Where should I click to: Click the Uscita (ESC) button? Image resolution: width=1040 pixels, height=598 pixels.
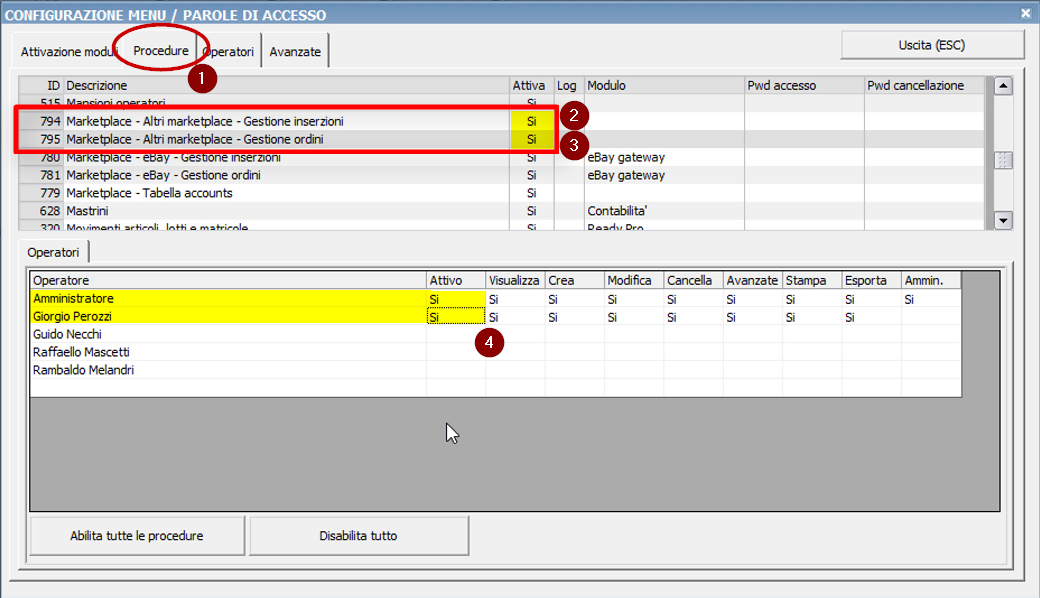coord(934,44)
